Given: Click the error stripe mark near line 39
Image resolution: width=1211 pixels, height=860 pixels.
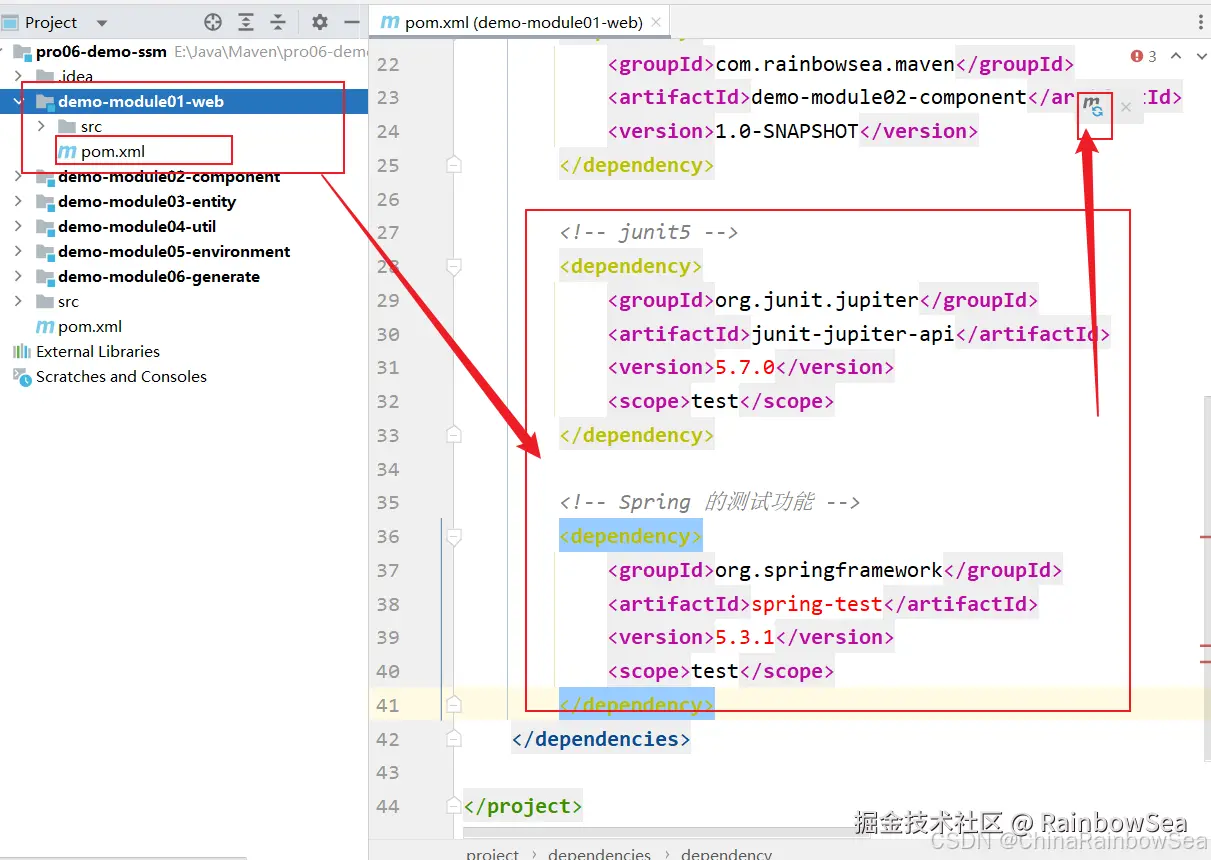Looking at the screenshot, I should 1205,647.
